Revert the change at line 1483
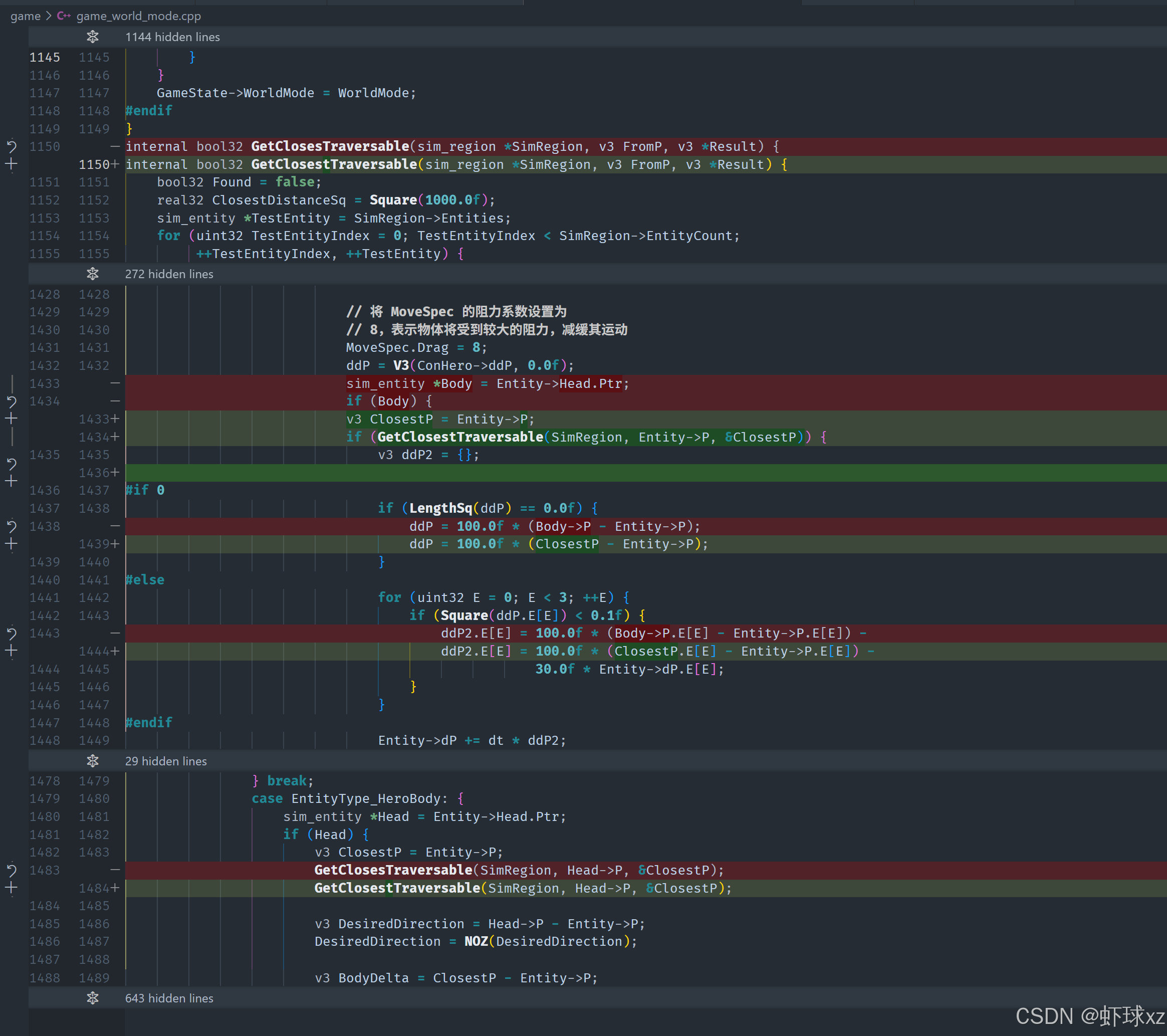 [12, 870]
